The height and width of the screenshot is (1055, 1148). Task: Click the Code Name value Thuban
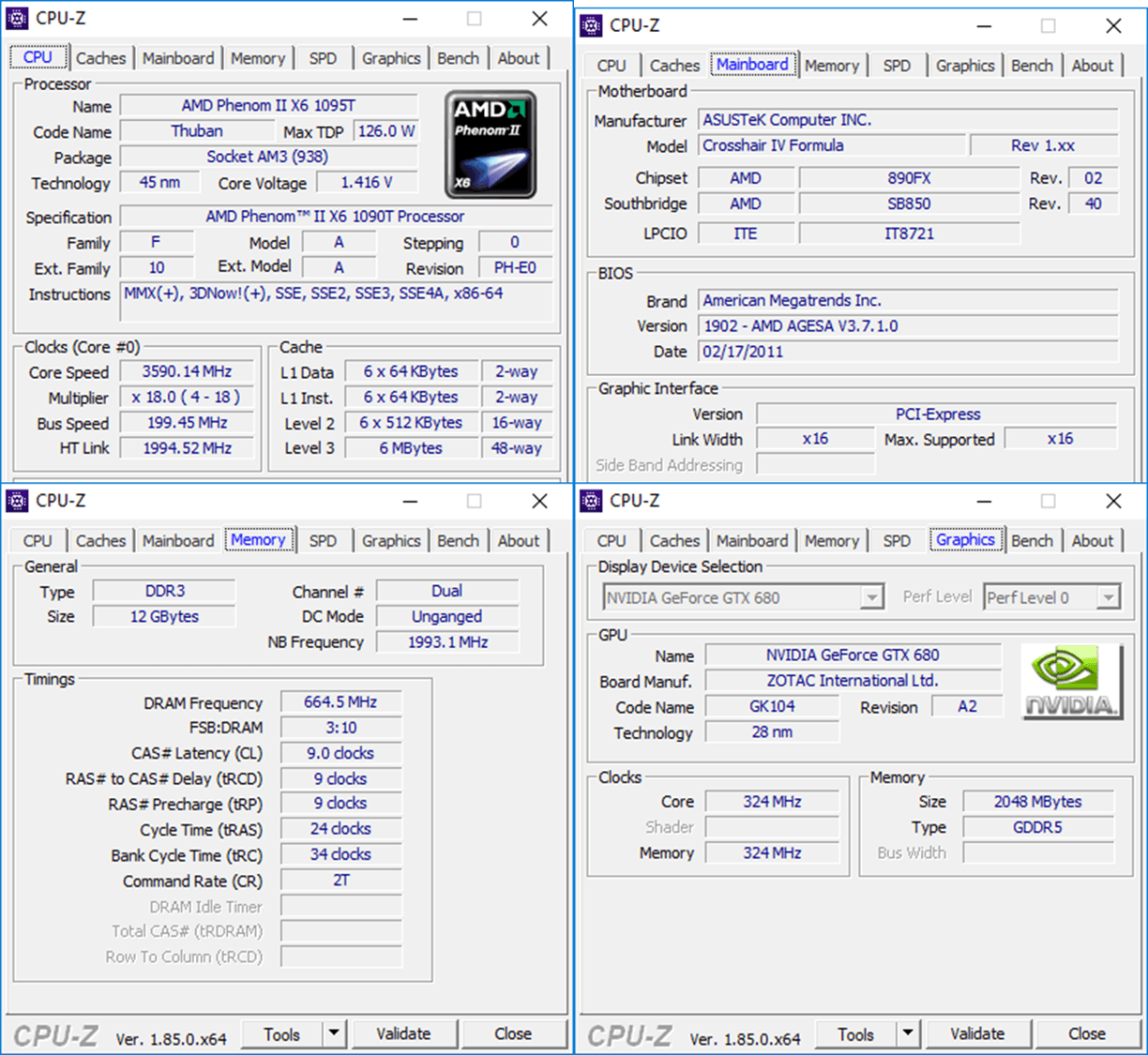click(197, 131)
